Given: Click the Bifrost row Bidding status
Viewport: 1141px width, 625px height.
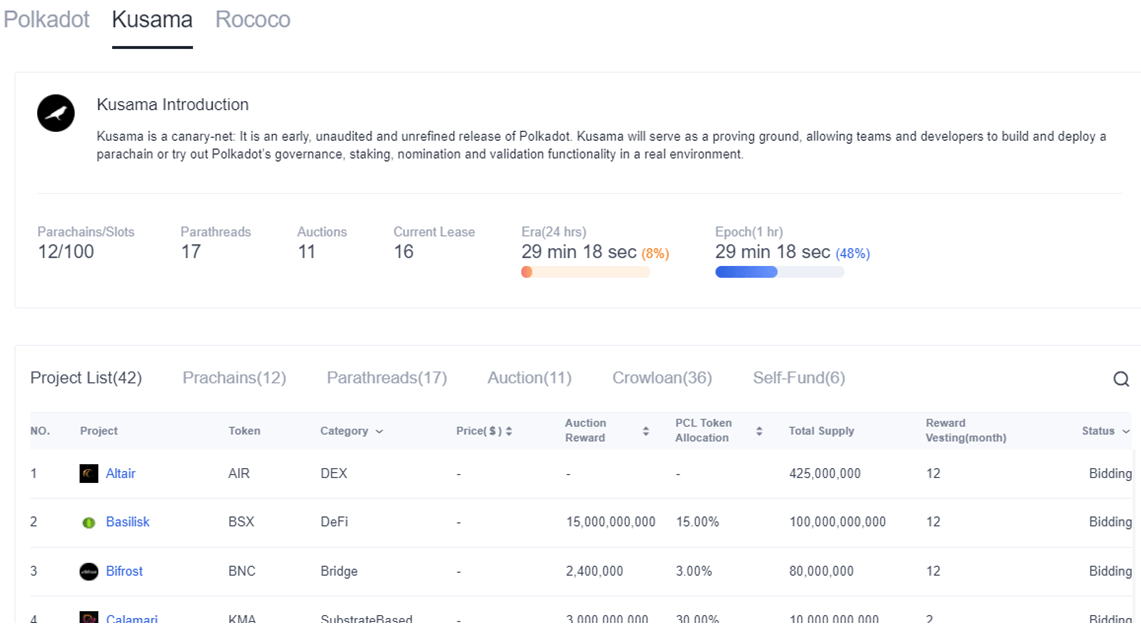Looking at the screenshot, I should click(x=1110, y=571).
